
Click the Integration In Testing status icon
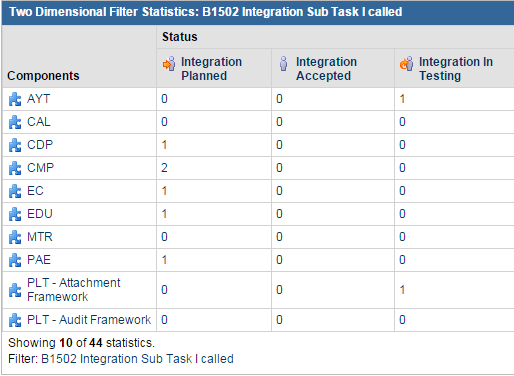[406, 63]
